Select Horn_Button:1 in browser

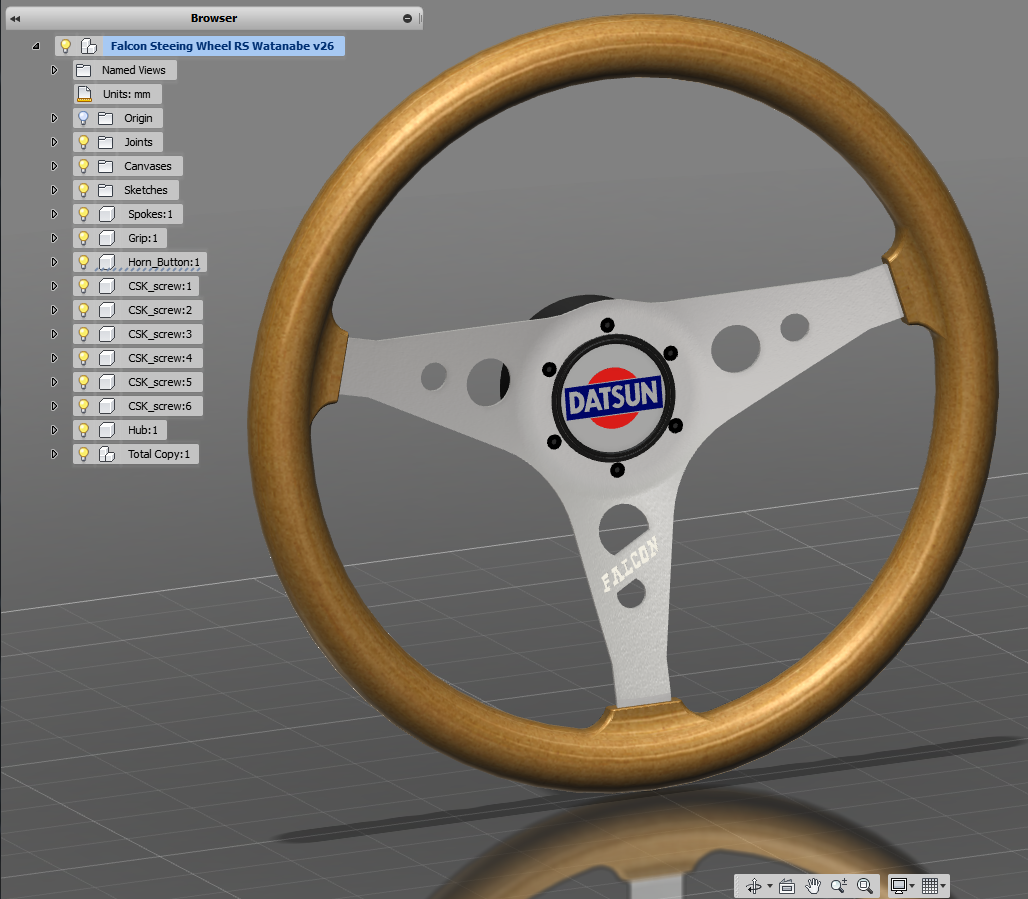[163, 262]
